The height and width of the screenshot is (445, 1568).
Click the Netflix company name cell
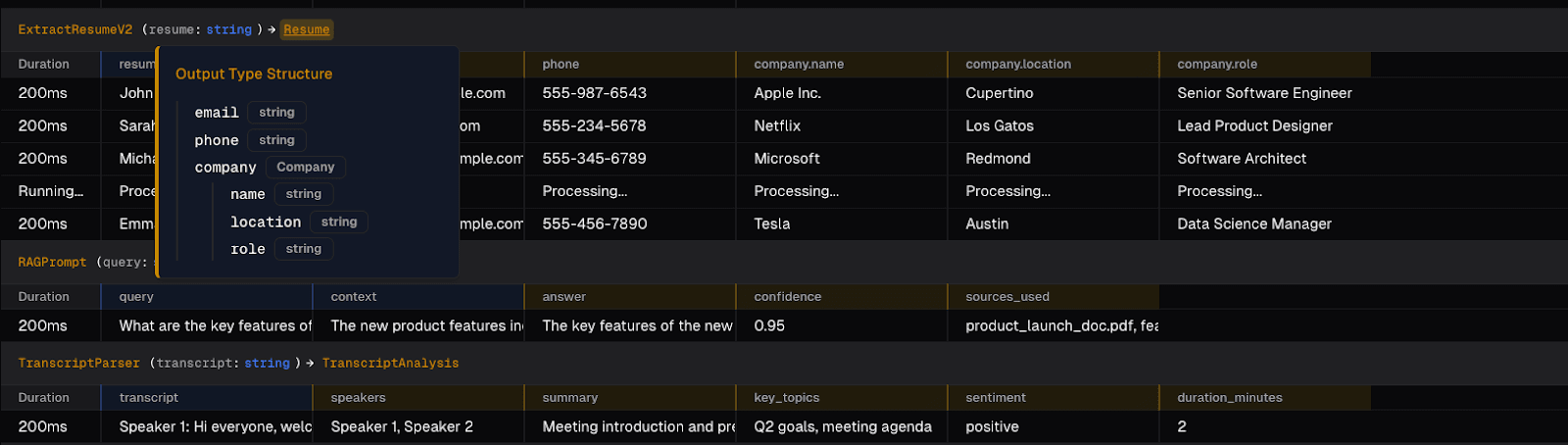pyautogui.click(x=777, y=125)
